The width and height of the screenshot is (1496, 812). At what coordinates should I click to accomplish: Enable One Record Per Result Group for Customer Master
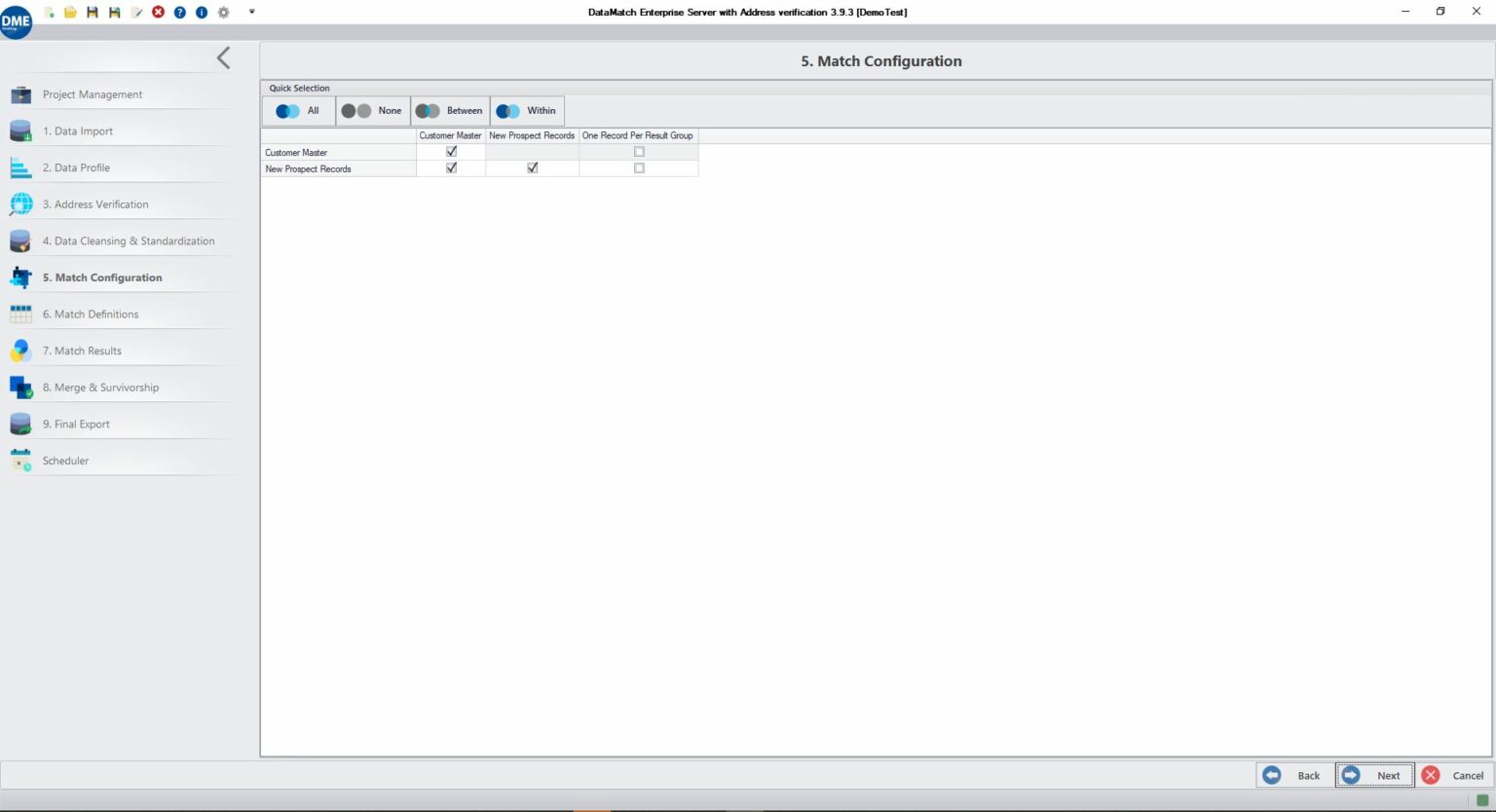(639, 152)
